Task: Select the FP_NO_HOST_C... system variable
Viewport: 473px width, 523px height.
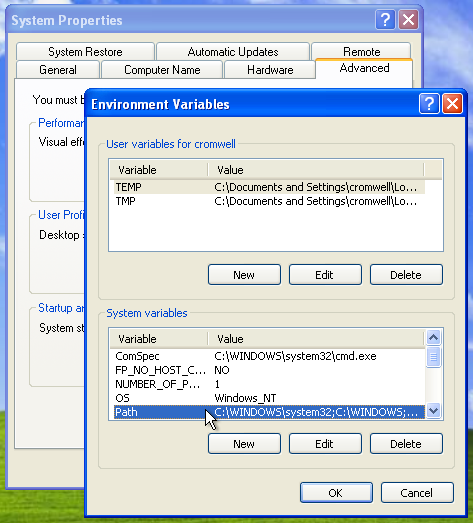Action: pyautogui.click(x=270, y=370)
